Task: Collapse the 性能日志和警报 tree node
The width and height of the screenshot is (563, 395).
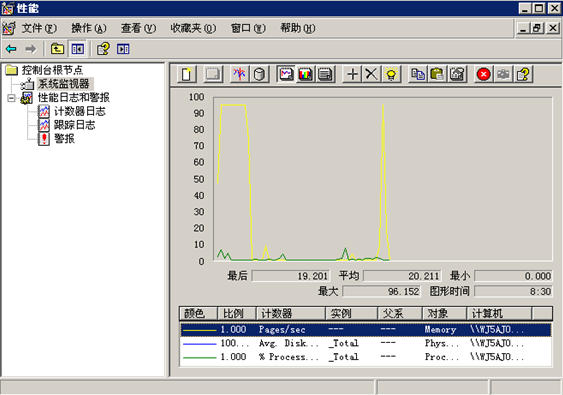Action: pos(11,98)
